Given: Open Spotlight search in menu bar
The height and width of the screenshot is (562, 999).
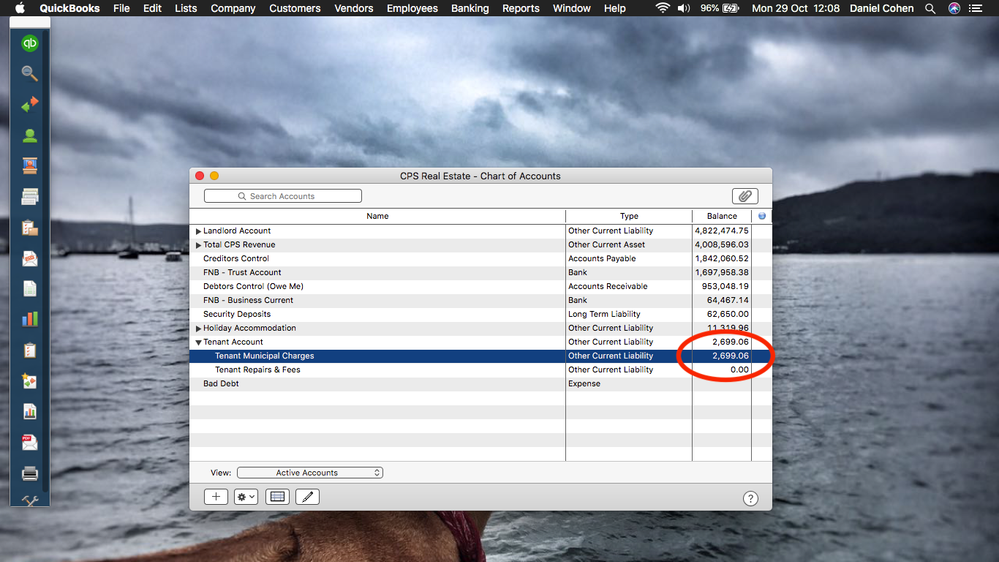Looking at the screenshot, I should pos(930,8).
